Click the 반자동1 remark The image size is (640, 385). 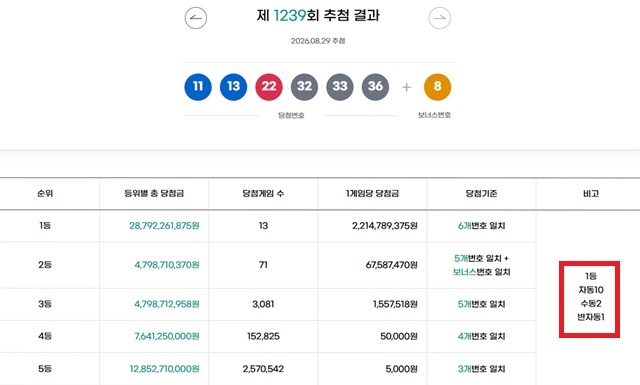(591, 316)
